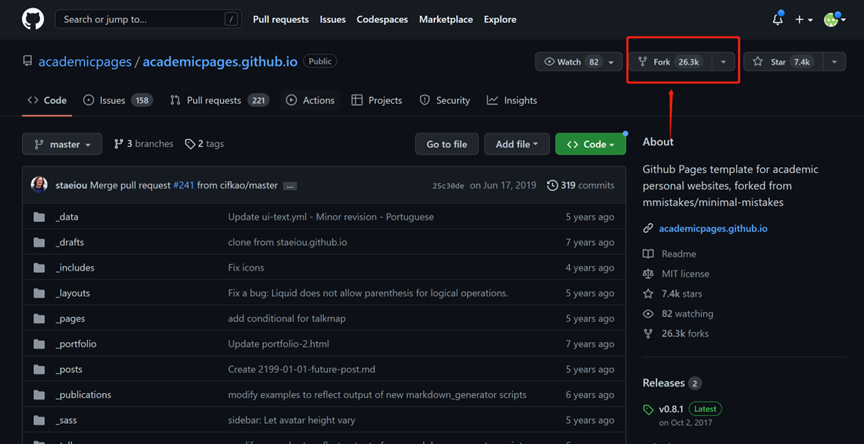Image resolution: width=864 pixels, height=444 pixels.
Task: Open commit 'Update ui-text.yml - Minor revision - Portuguese'
Action: click(331, 217)
